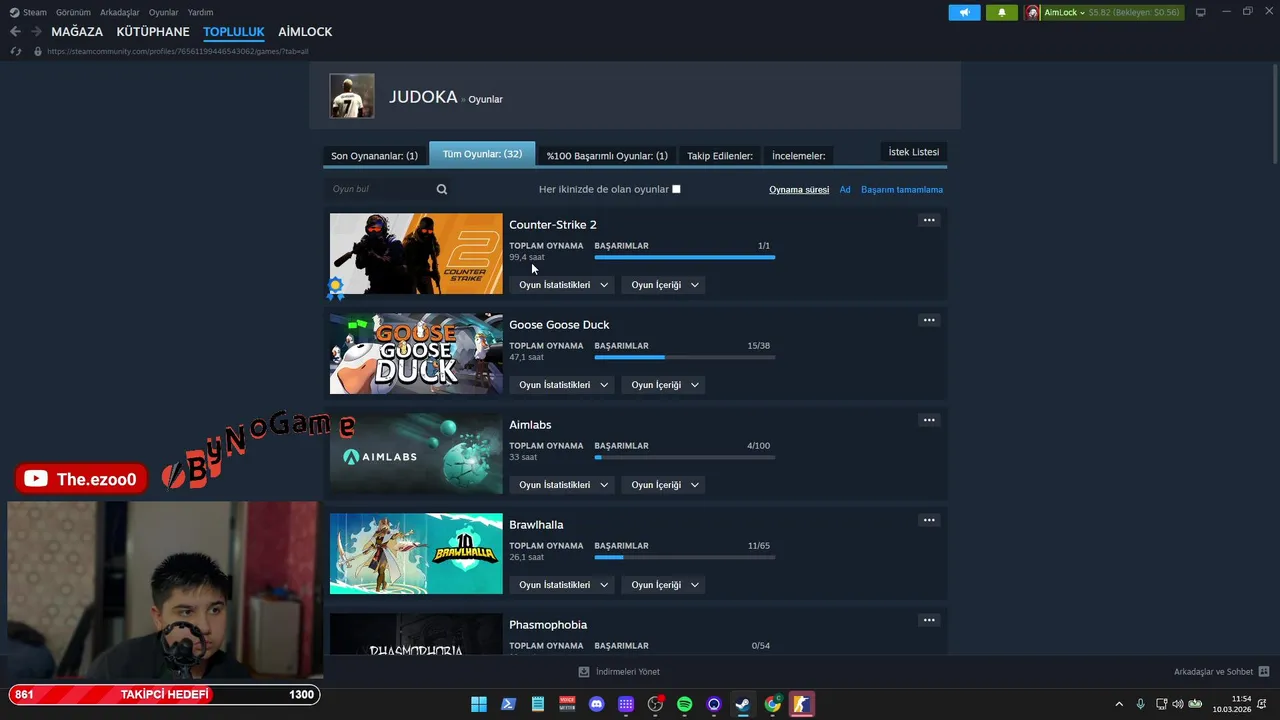Open the three-dot menu for Phasmophobia
This screenshot has width=1280, height=720.
click(x=929, y=620)
